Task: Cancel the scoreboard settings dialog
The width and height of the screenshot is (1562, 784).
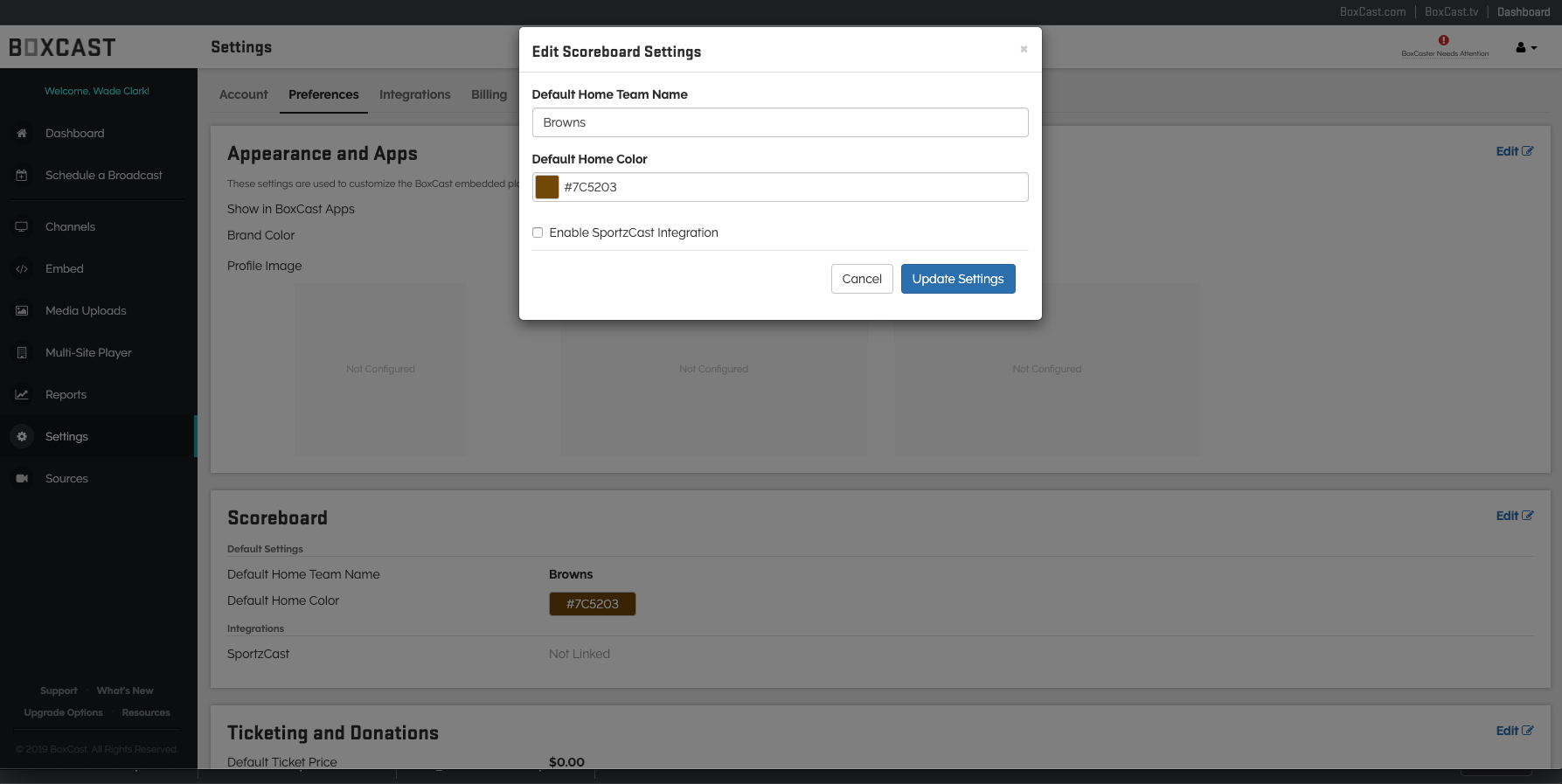Action: tap(862, 279)
